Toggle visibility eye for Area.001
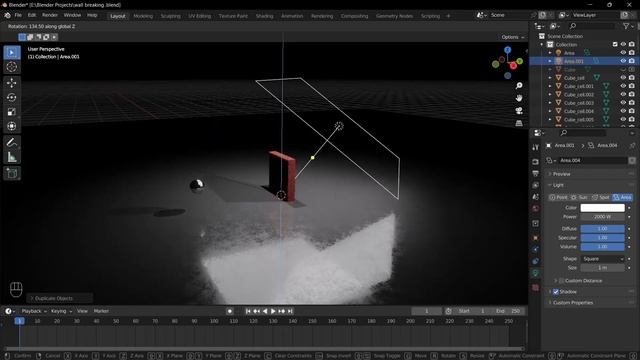640x360 pixels. (623, 61)
